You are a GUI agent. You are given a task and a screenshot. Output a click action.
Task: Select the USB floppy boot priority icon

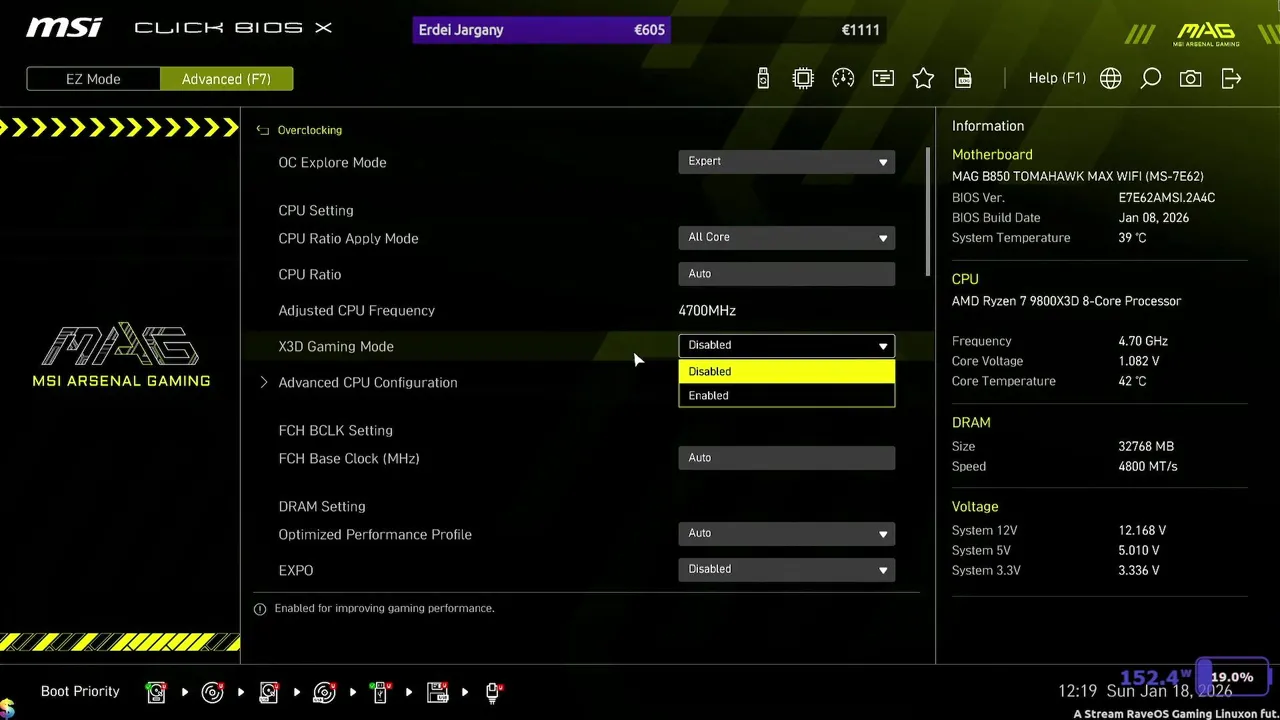(x=437, y=691)
